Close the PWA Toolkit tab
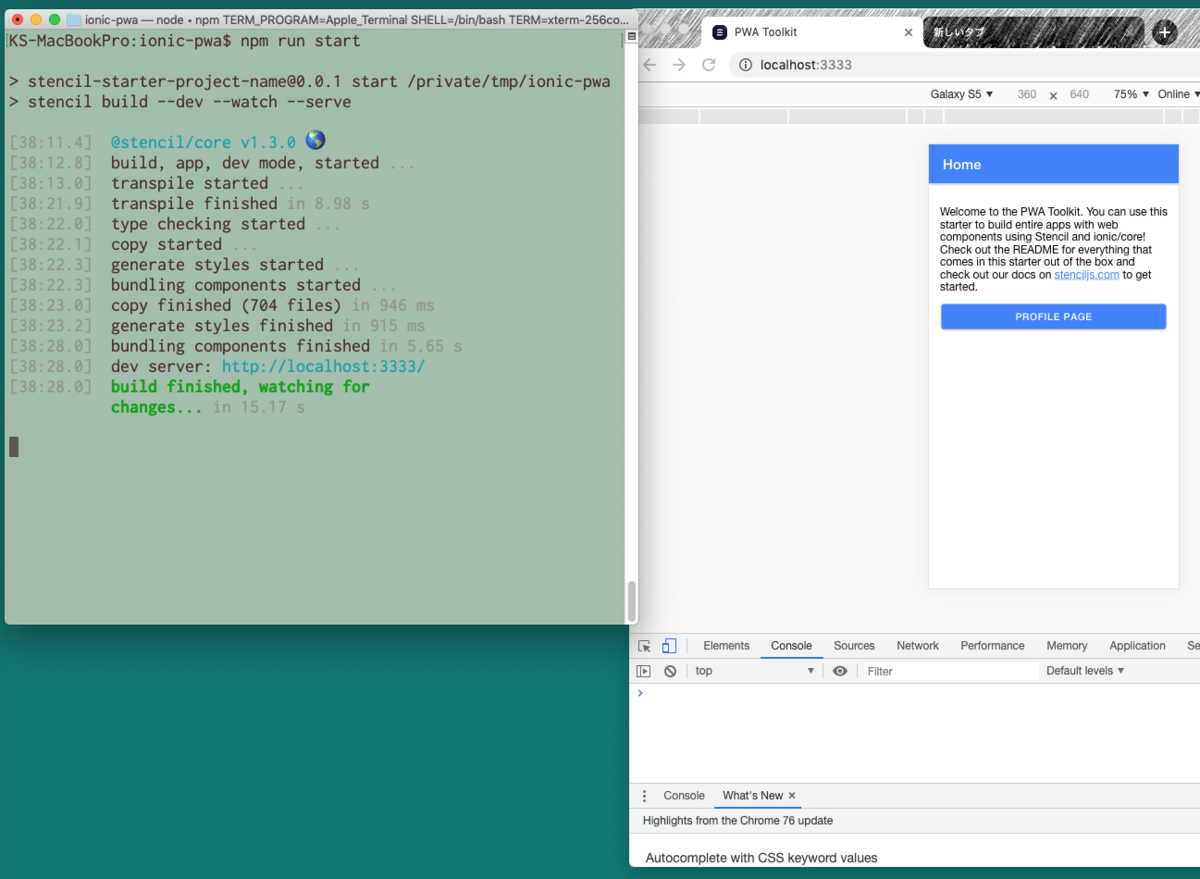The image size is (1200, 879). tap(908, 32)
